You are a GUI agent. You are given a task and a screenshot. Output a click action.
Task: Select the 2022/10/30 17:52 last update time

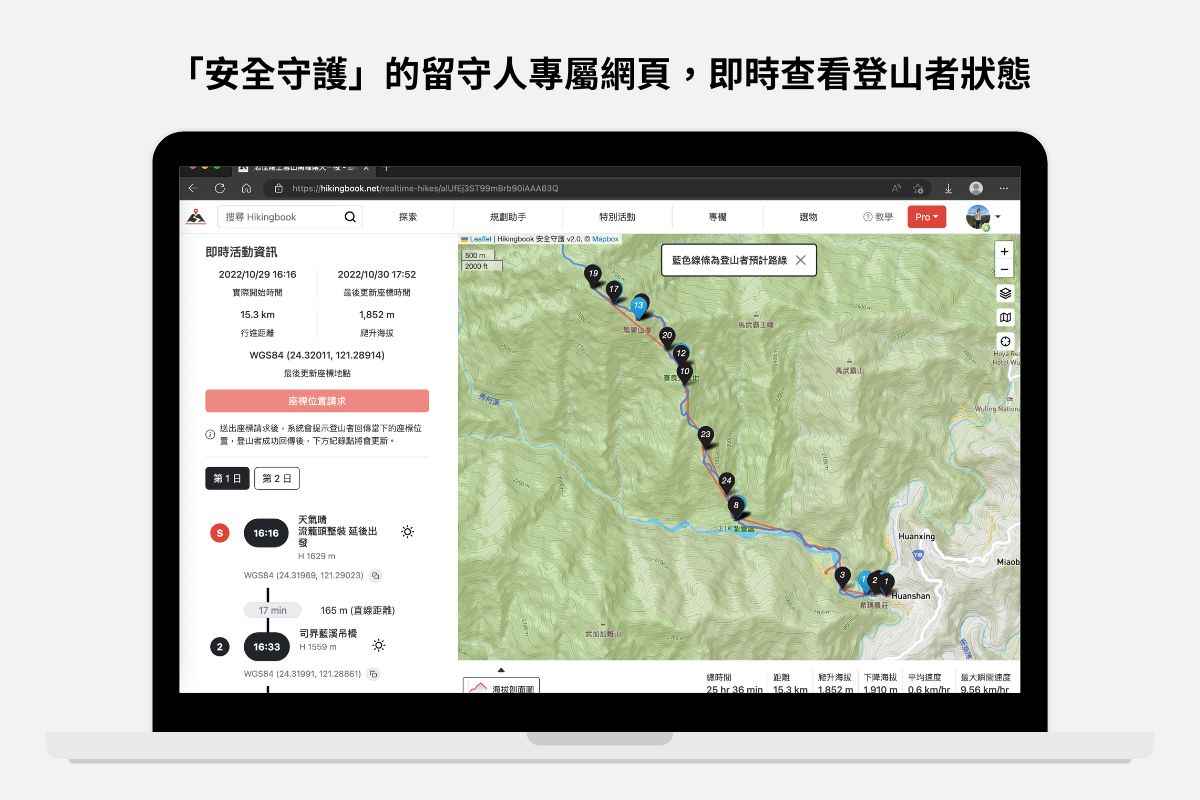click(x=377, y=274)
